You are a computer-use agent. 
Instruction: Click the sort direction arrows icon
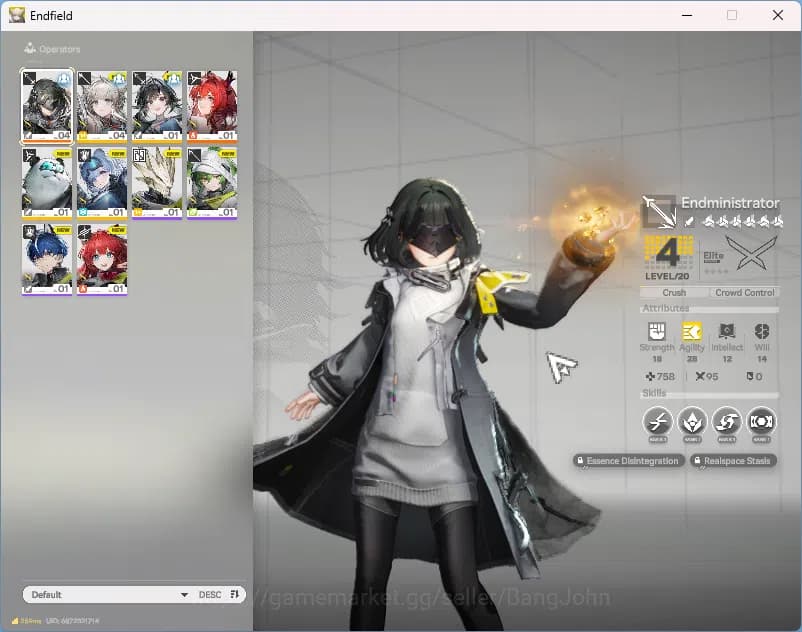235,595
